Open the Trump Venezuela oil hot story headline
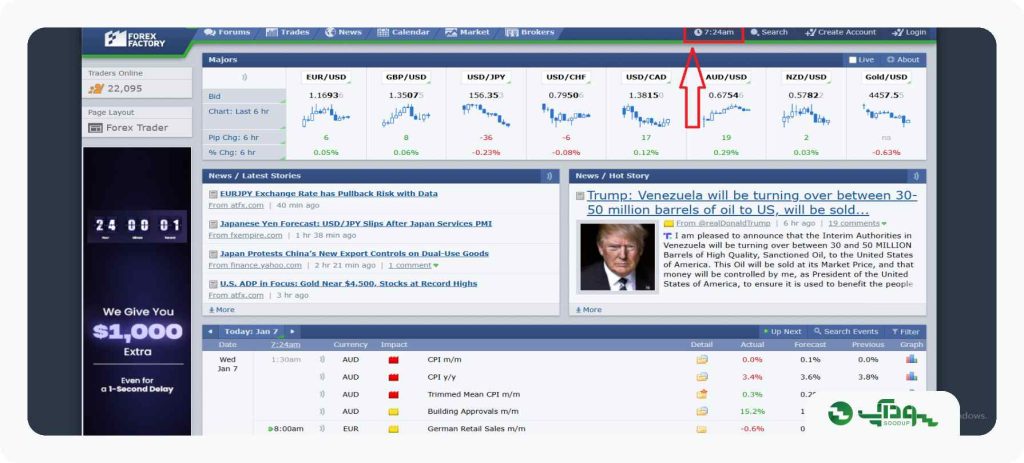The image size is (1024, 463). 752,203
